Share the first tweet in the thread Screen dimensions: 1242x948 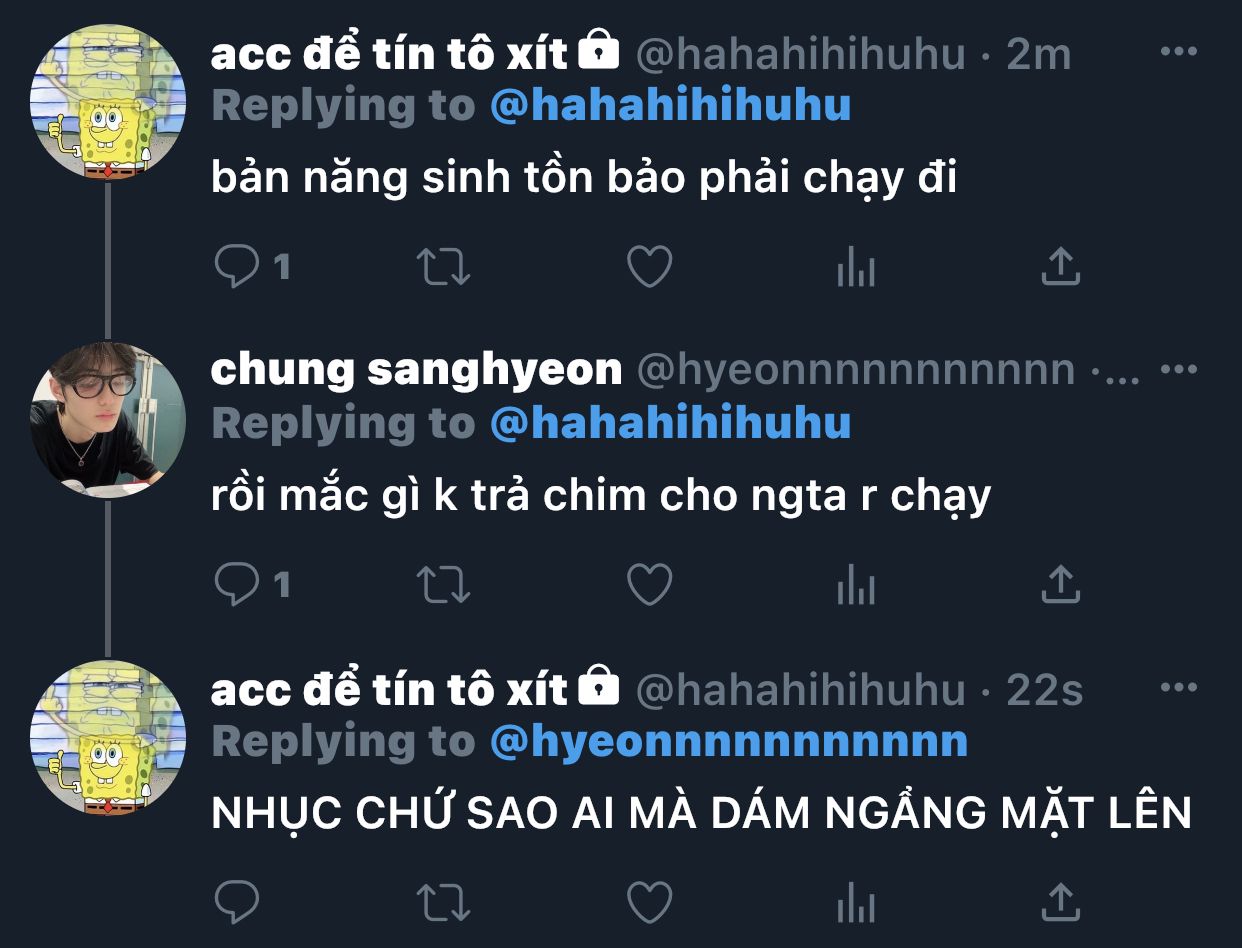pyautogui.click(x=1061, y=267)
